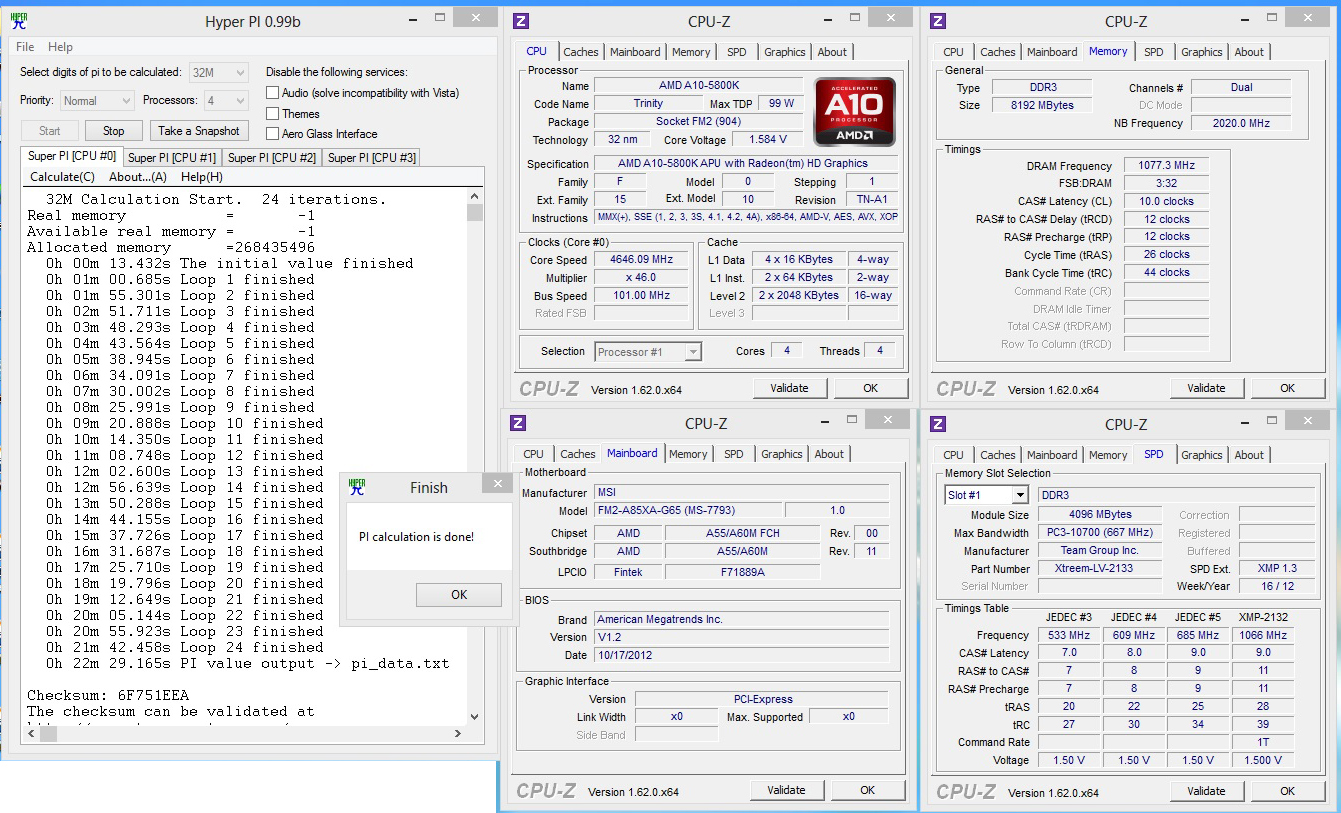Image resolution: width=1341 pixels, height=813 pixels.
Task: Open Memory tab in the Mainboard tab window
Action: click(688, 454)
